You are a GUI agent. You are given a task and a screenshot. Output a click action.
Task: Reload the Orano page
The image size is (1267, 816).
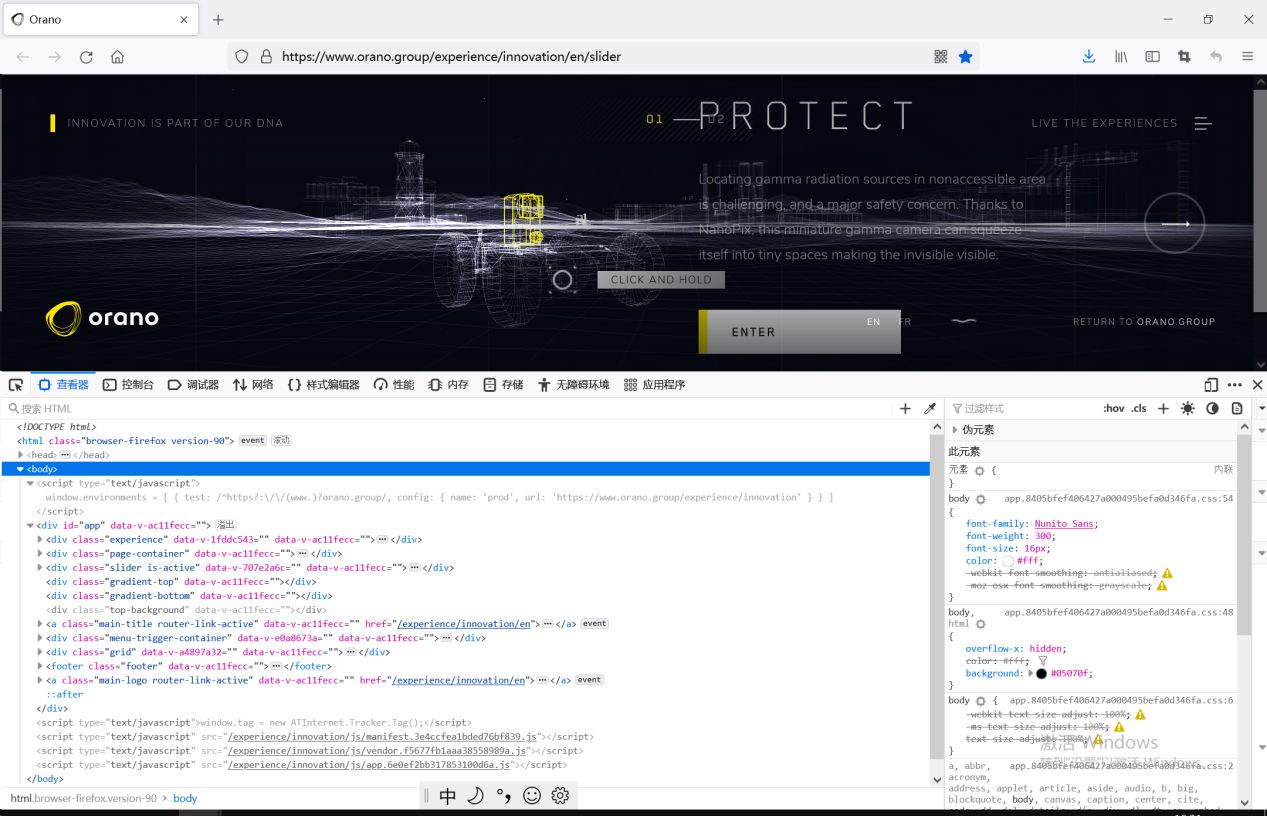tap(86, 57)
